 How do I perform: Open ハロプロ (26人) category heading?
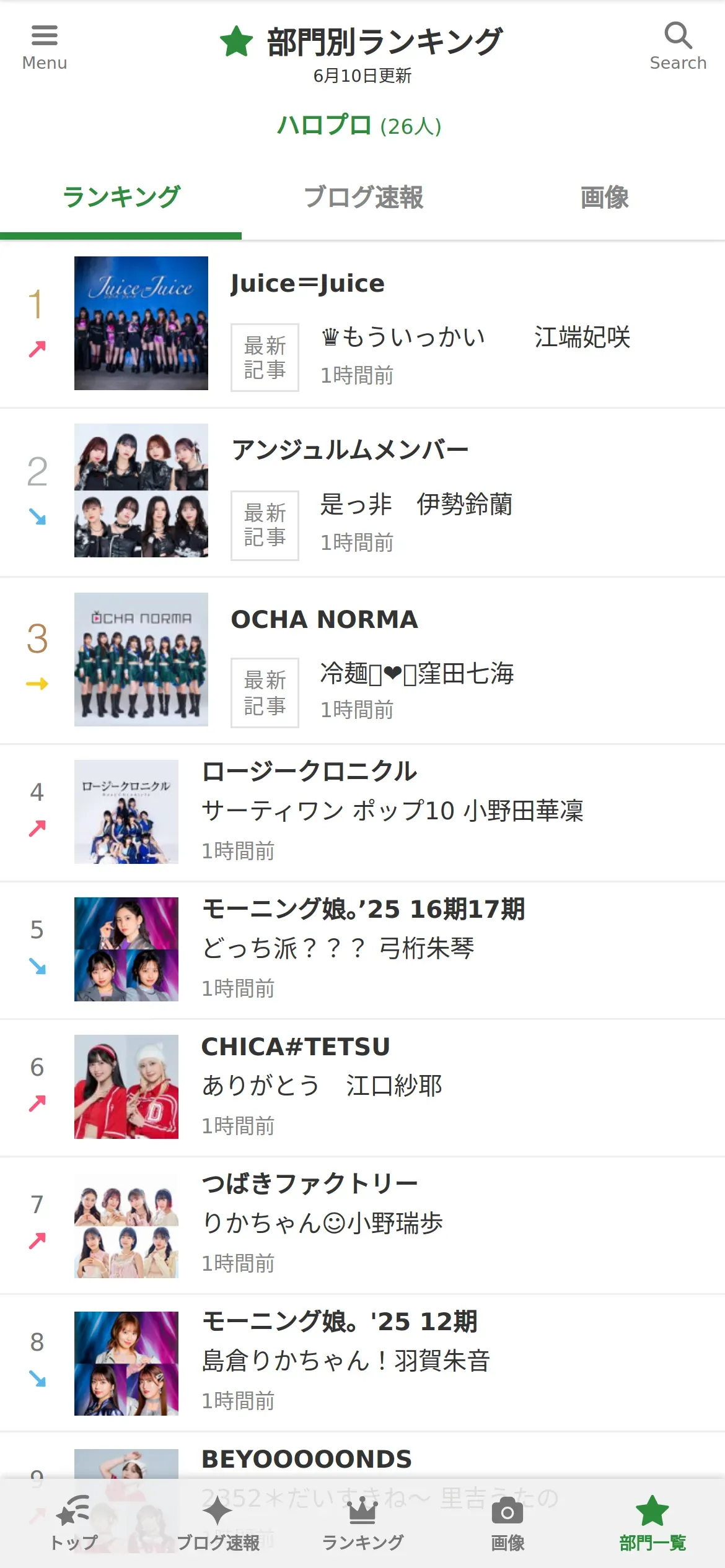[359, 126]
